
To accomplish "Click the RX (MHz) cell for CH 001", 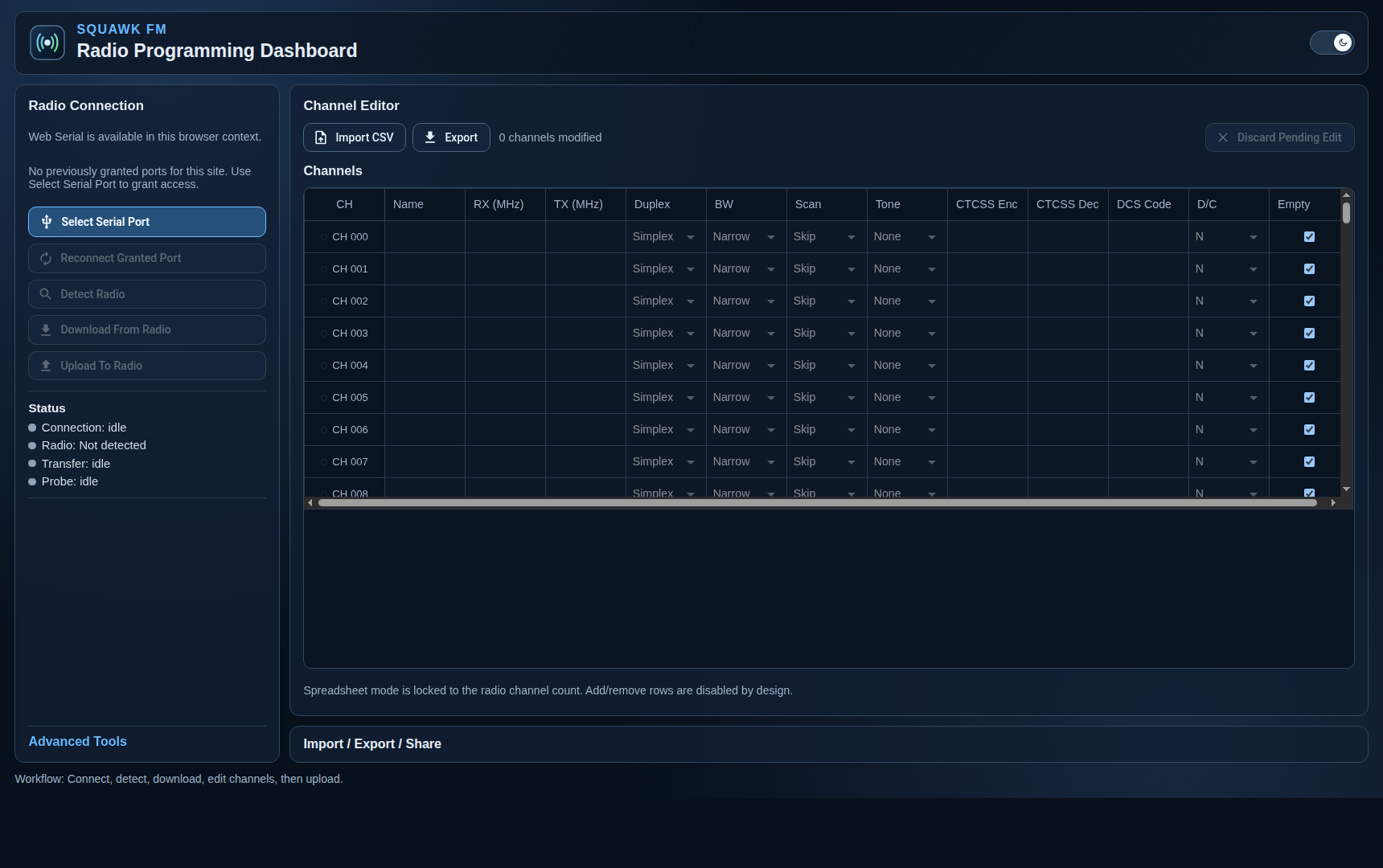I will (505, 269).
